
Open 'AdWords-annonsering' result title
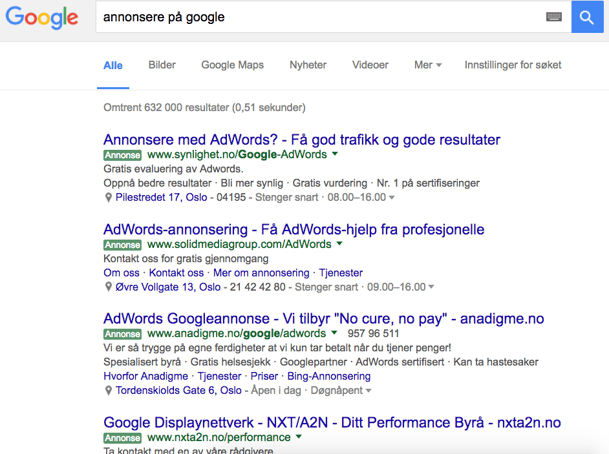click(294, 230)
